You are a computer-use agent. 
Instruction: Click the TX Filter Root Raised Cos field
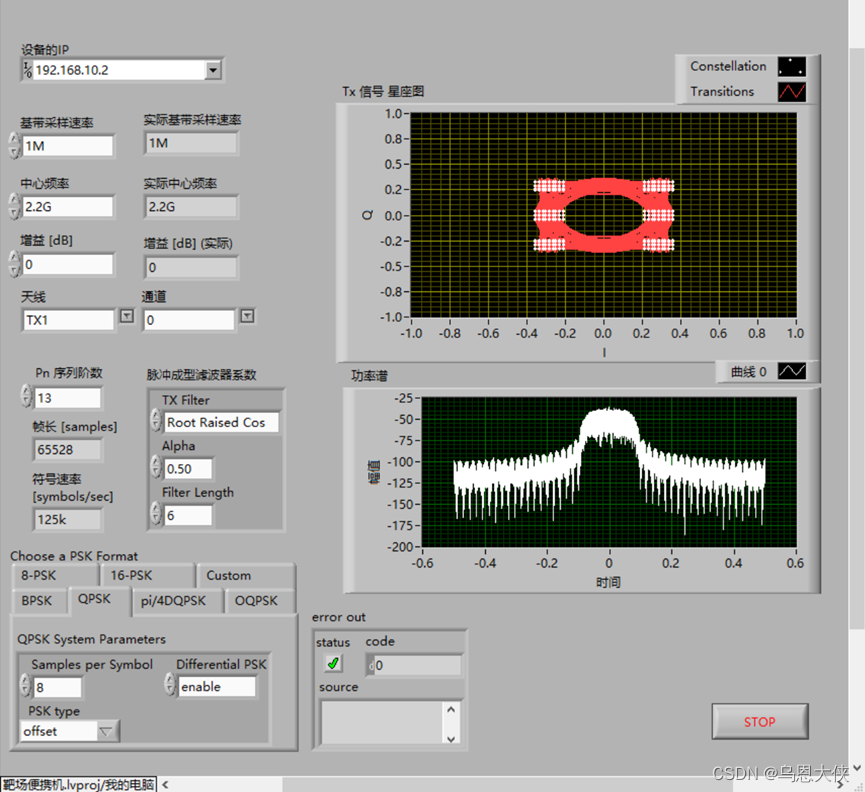pyautogui.click(x=221, y=422)
